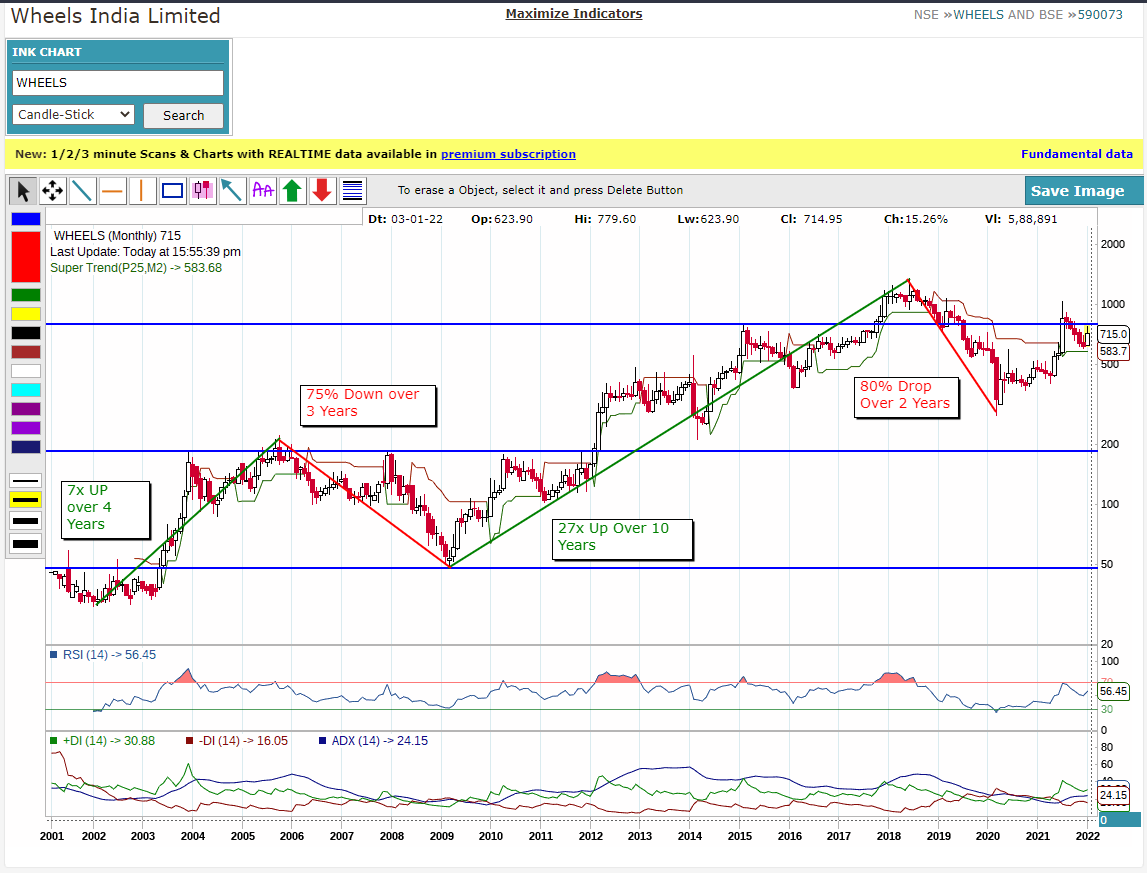1147x873 pixels.
Task: Click the +DI (14) indicator label
Action: 102,741
